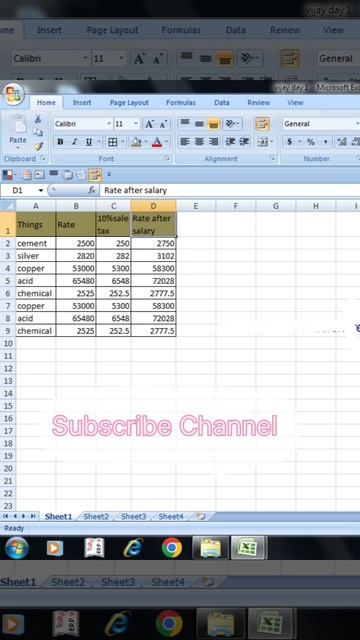
Task: Click the large Paste clipboard icon
Action: 18,124
